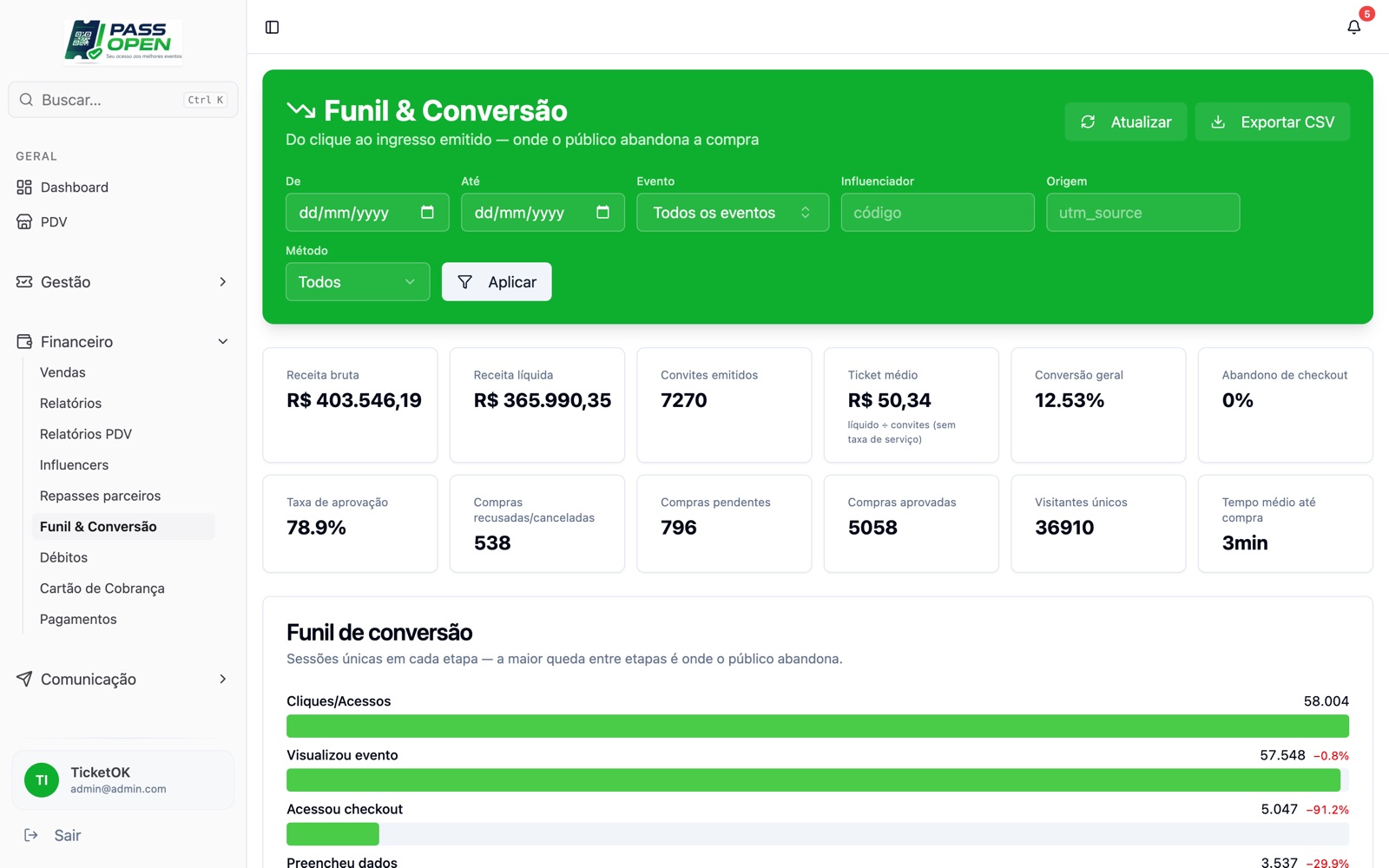Focus the Buscar search field

click(x=123, y=100)
